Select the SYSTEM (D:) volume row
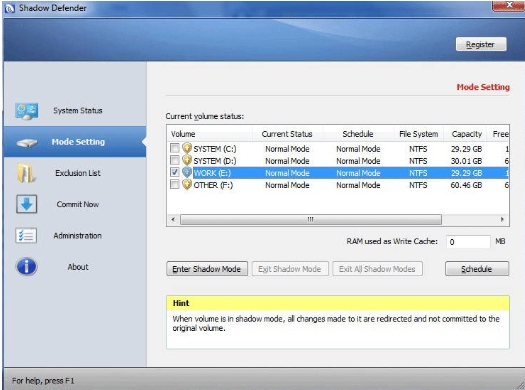Viewport: 525px width, 390px height. click(x=338, y=161)
